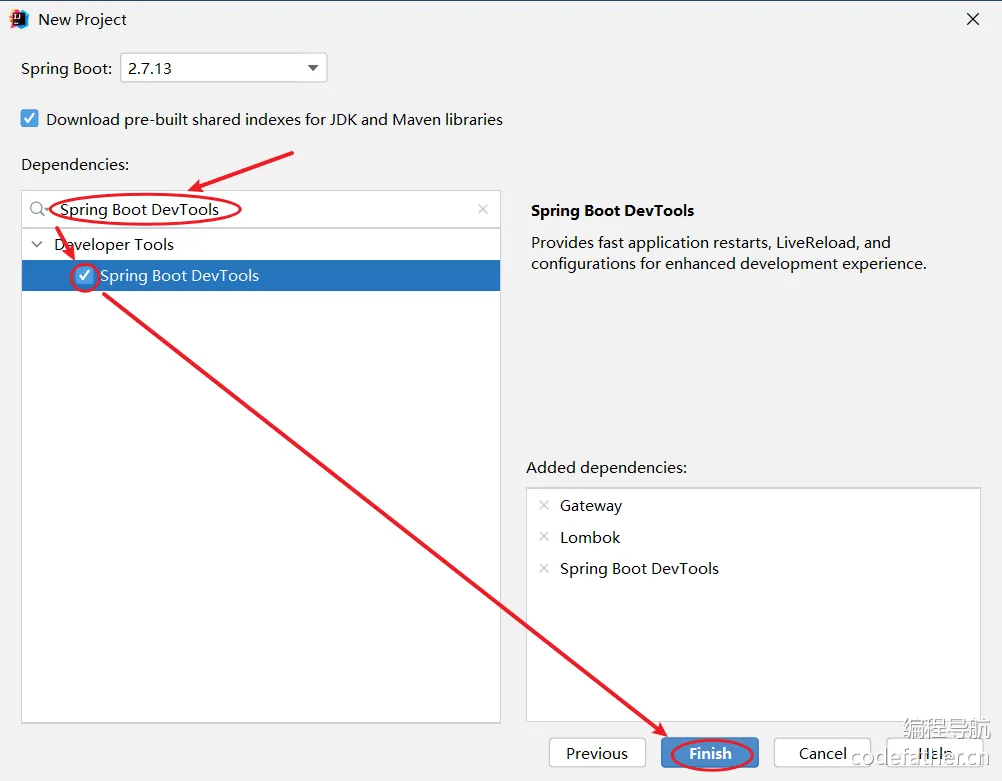
Task: Click the IntelliJ IDEA logo icon
Action: [19, 19]
